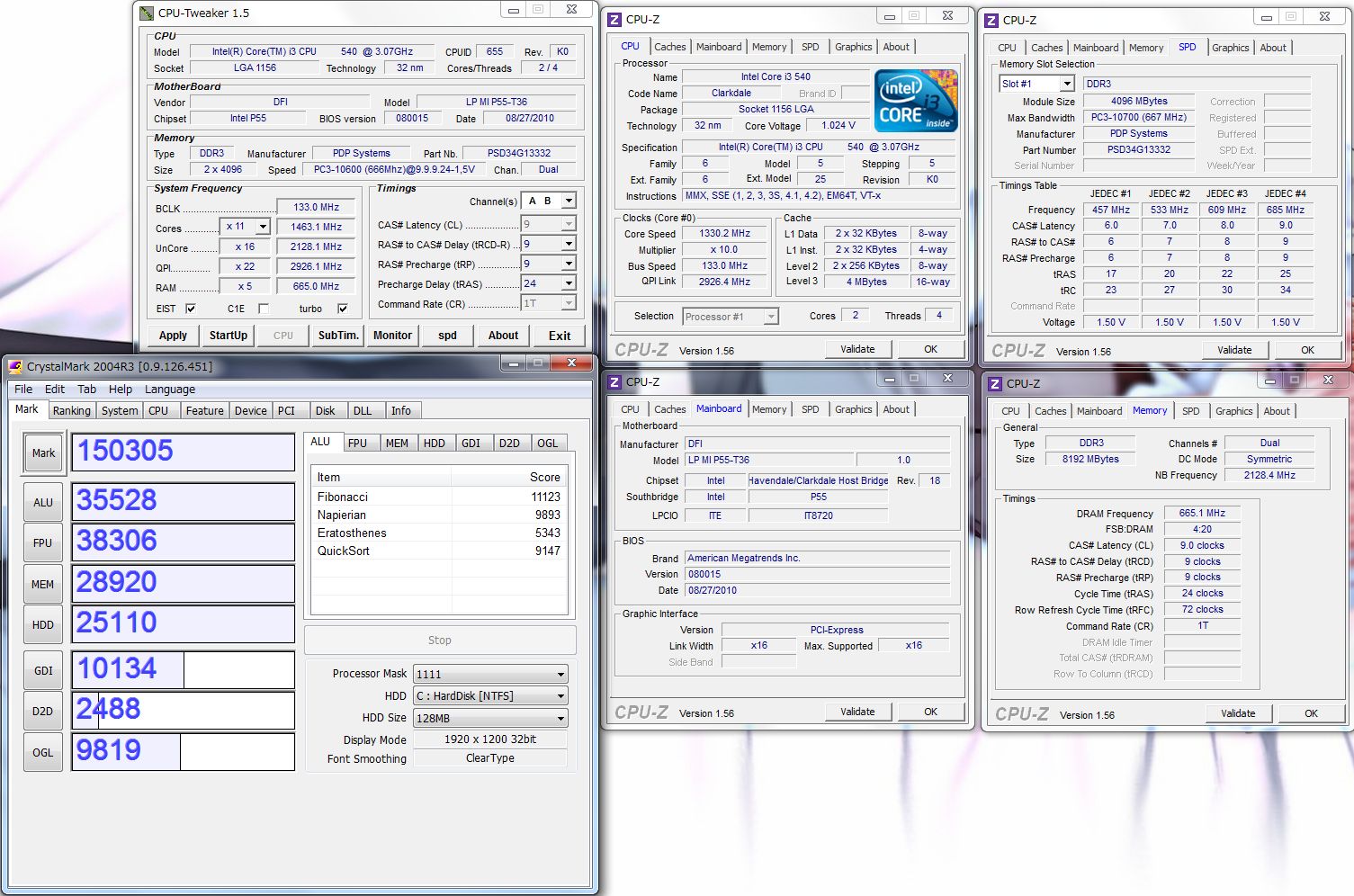
Task: Enable the C1E checkbox in CPU-Tweaker
Action: click(264, 309)
